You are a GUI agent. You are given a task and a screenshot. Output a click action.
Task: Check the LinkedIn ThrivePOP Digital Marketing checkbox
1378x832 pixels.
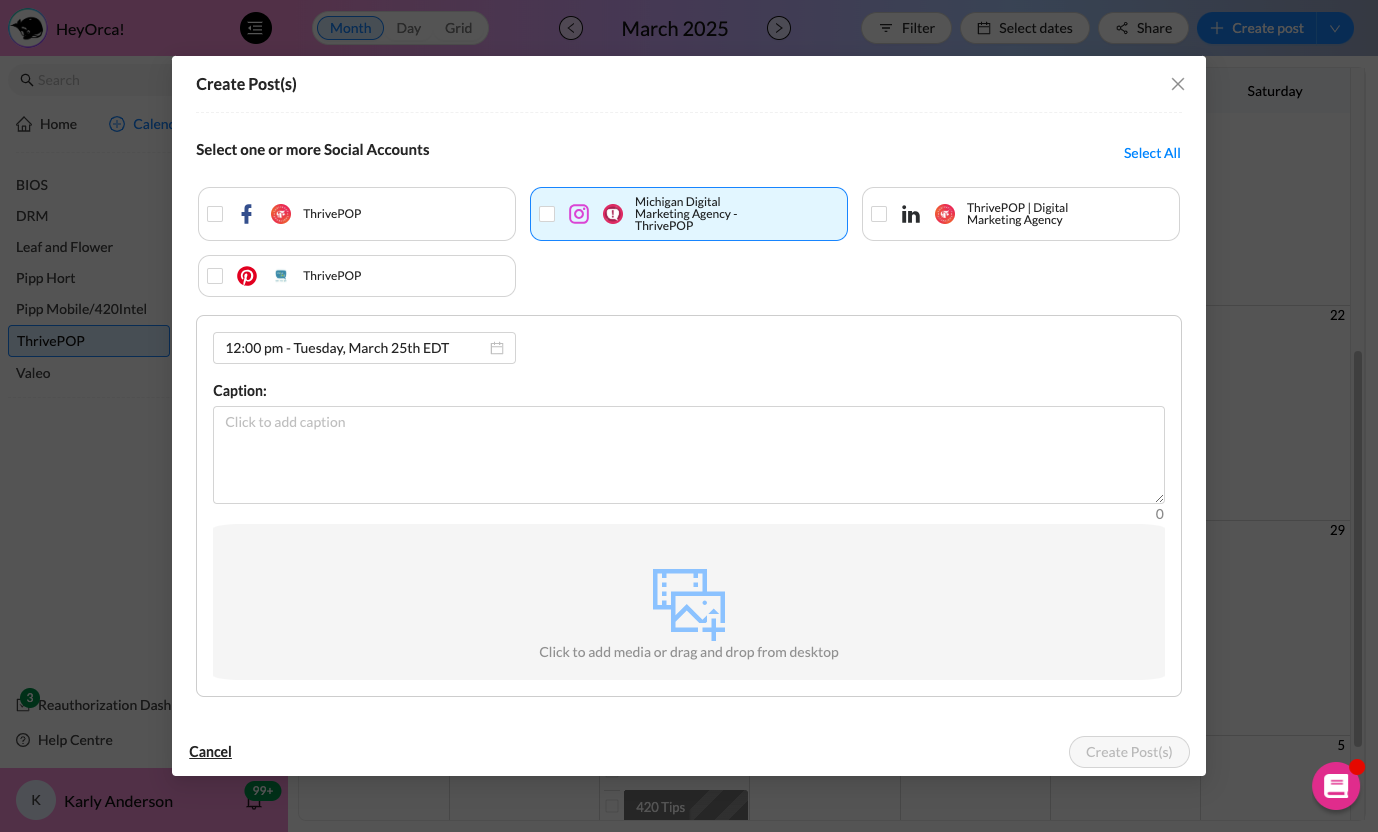pos(879,214)
